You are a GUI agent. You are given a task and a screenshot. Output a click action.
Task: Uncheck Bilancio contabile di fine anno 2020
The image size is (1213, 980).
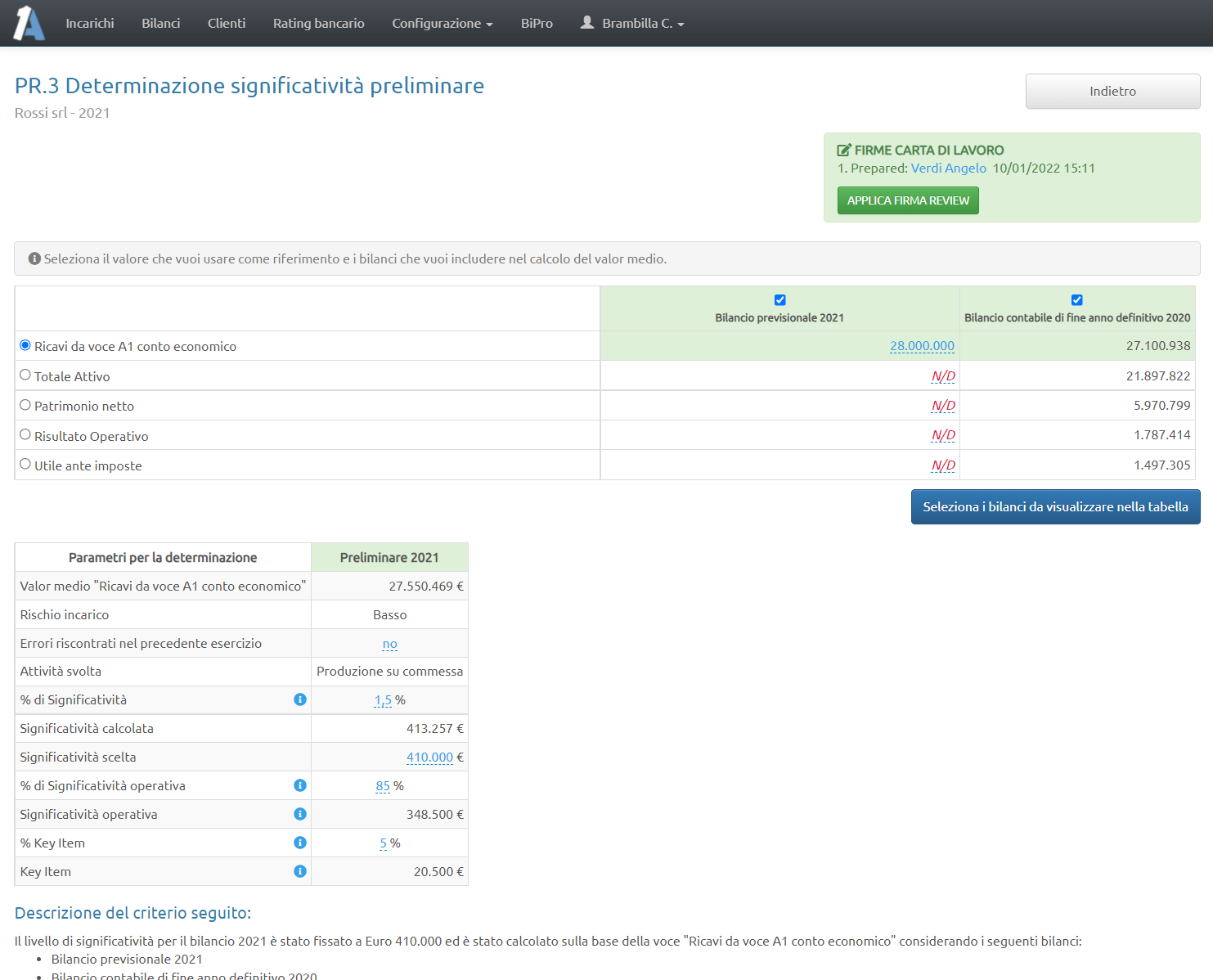point(1076,300)
